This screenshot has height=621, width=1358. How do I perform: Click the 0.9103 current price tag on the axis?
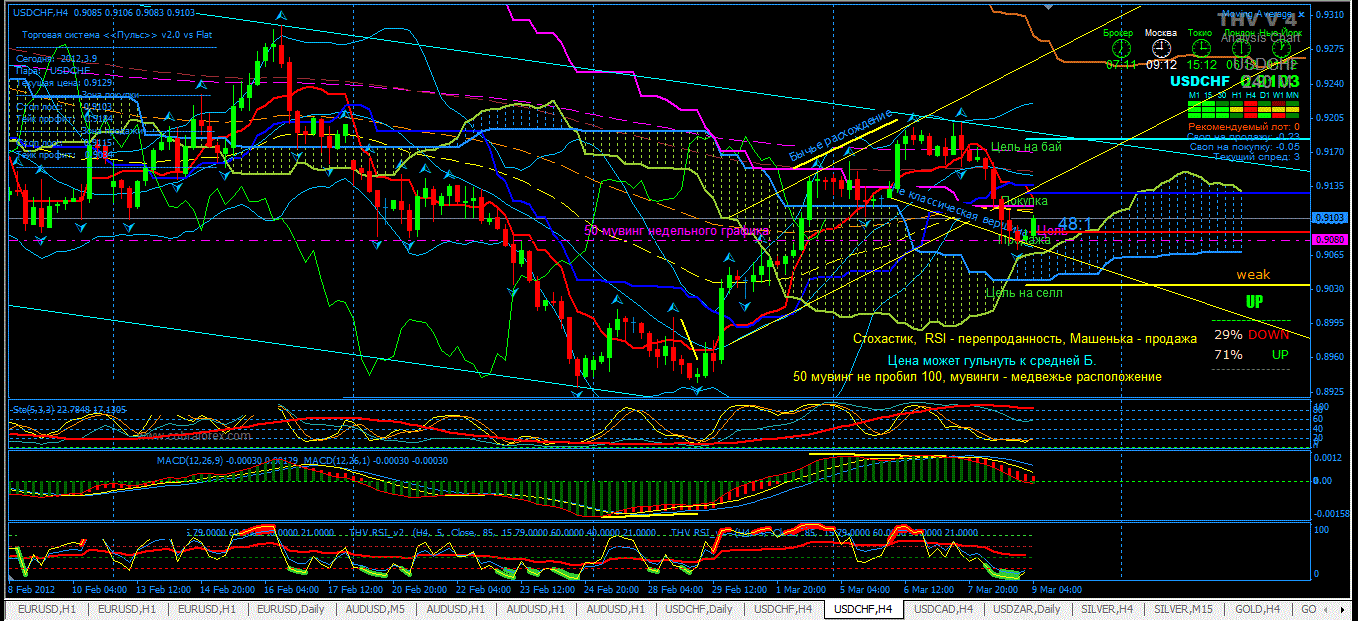1329,217
